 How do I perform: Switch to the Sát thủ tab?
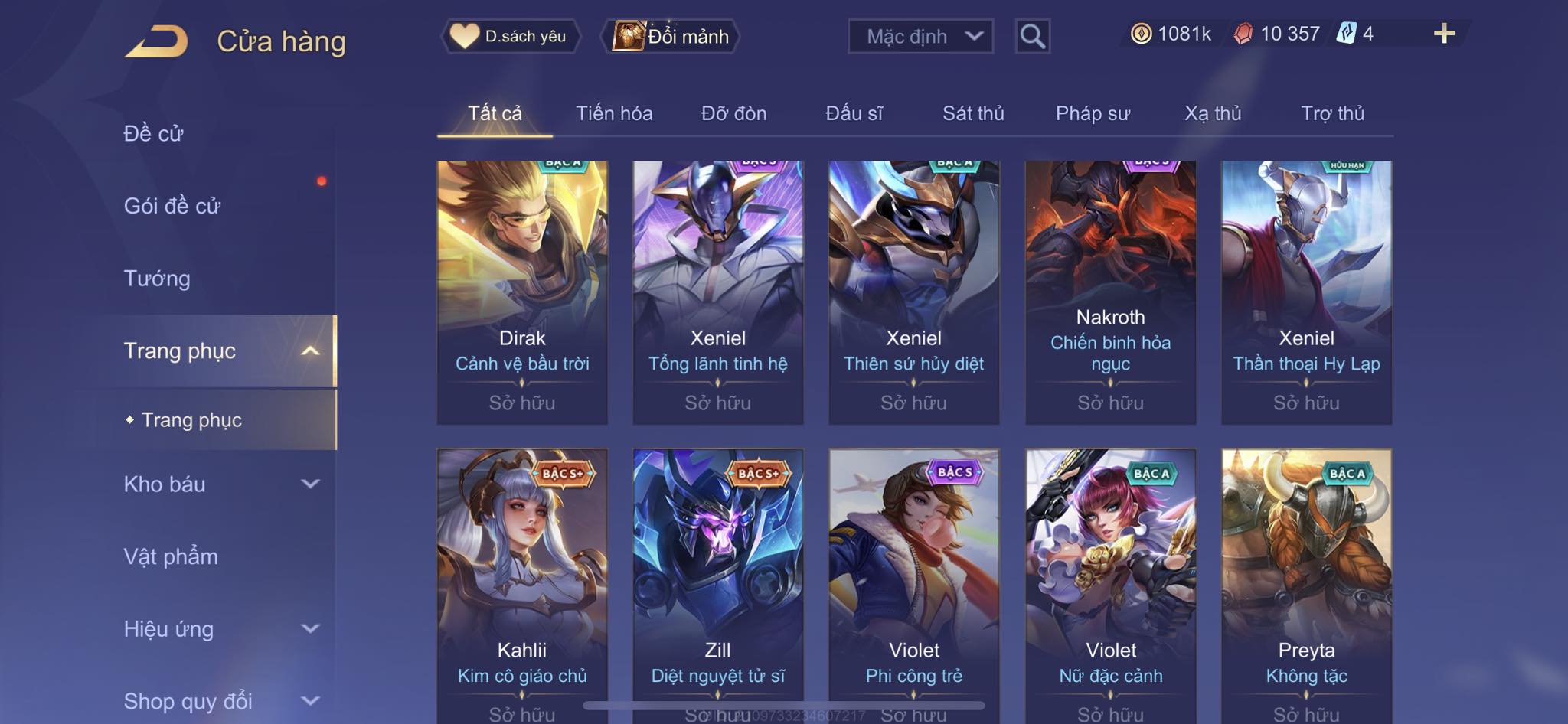[x=972, y=113]
